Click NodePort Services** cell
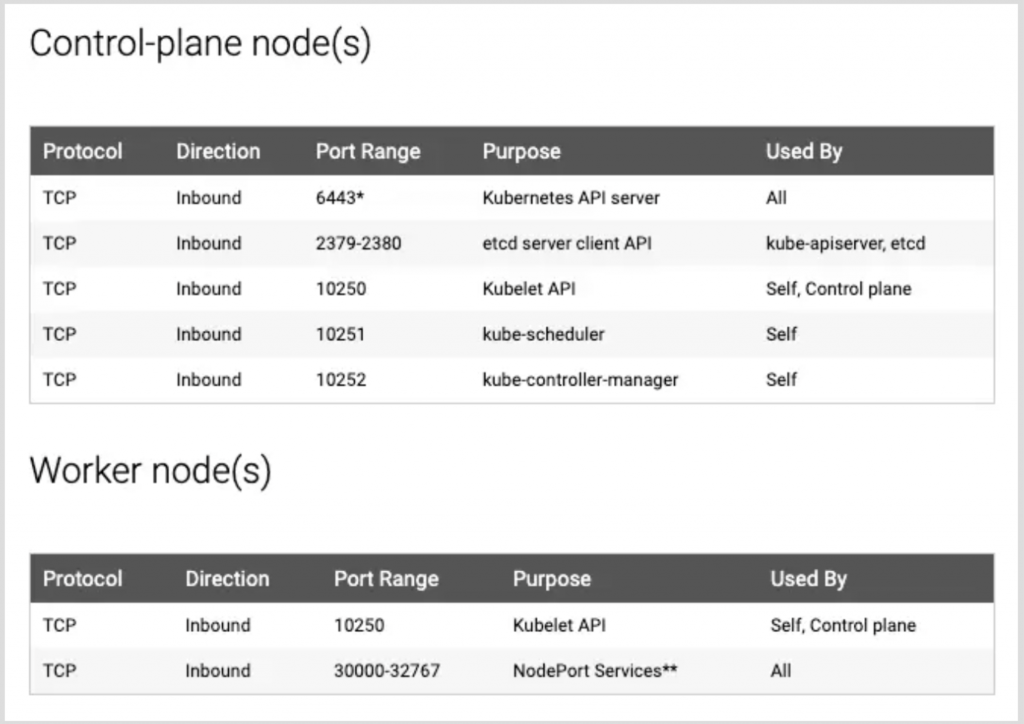The image size is (1024, 724). pyautogui.click(x=595, y=670)
